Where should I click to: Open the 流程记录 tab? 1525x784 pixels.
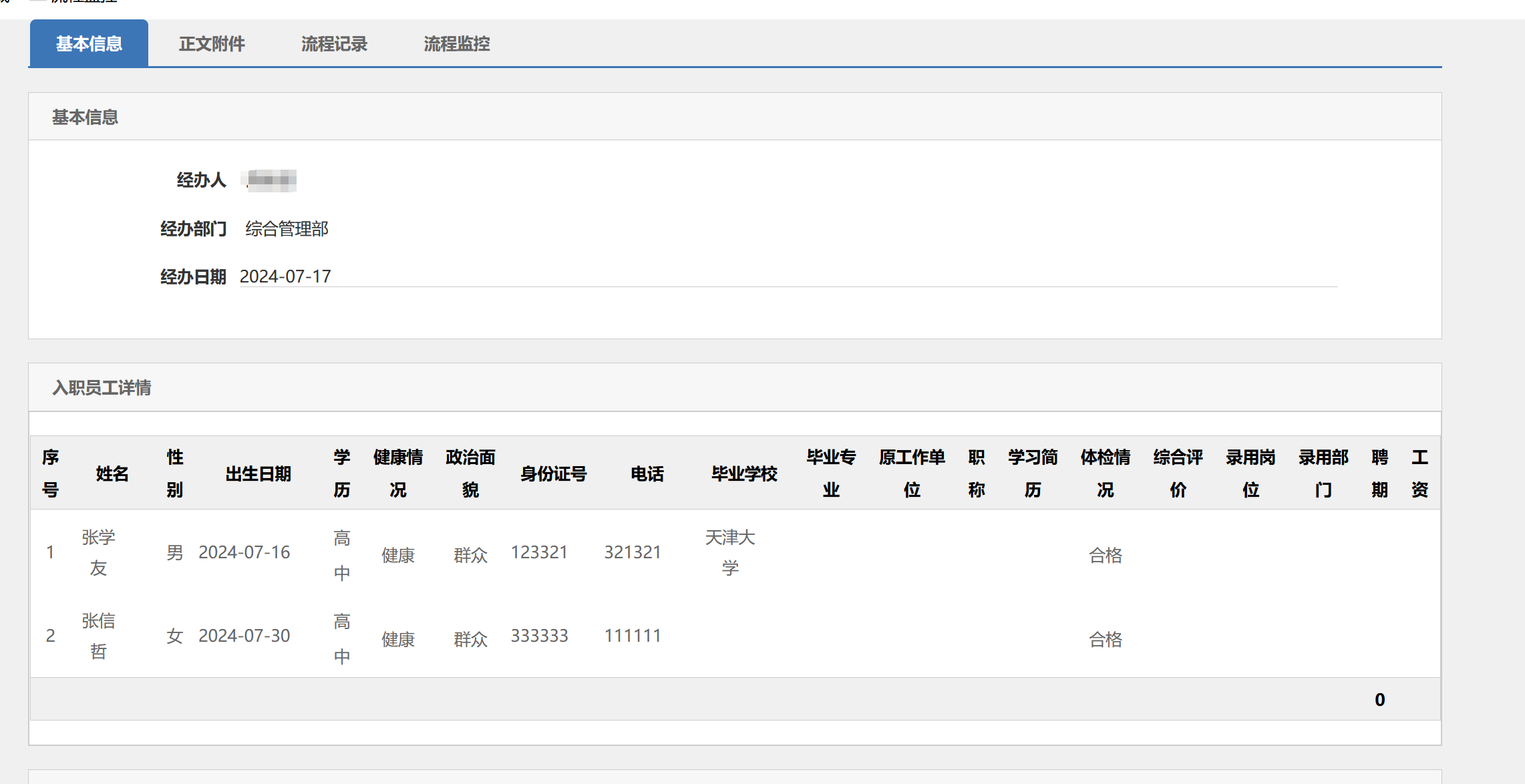[334, 44]
